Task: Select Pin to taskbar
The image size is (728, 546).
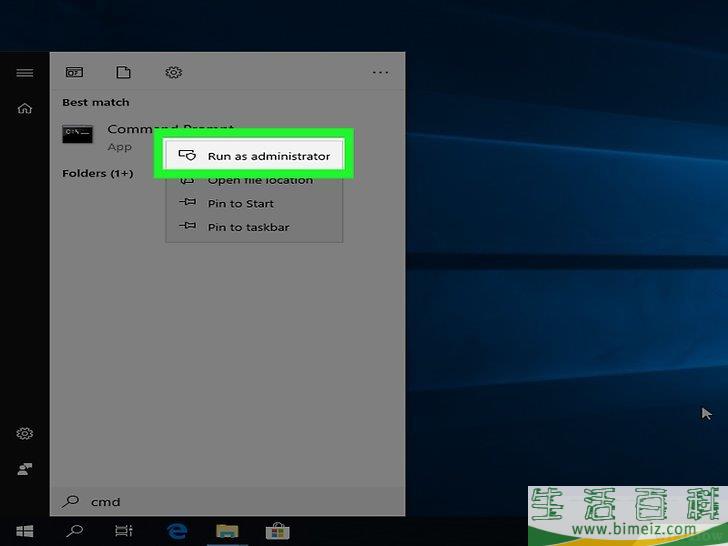Action: click(248, 227)
